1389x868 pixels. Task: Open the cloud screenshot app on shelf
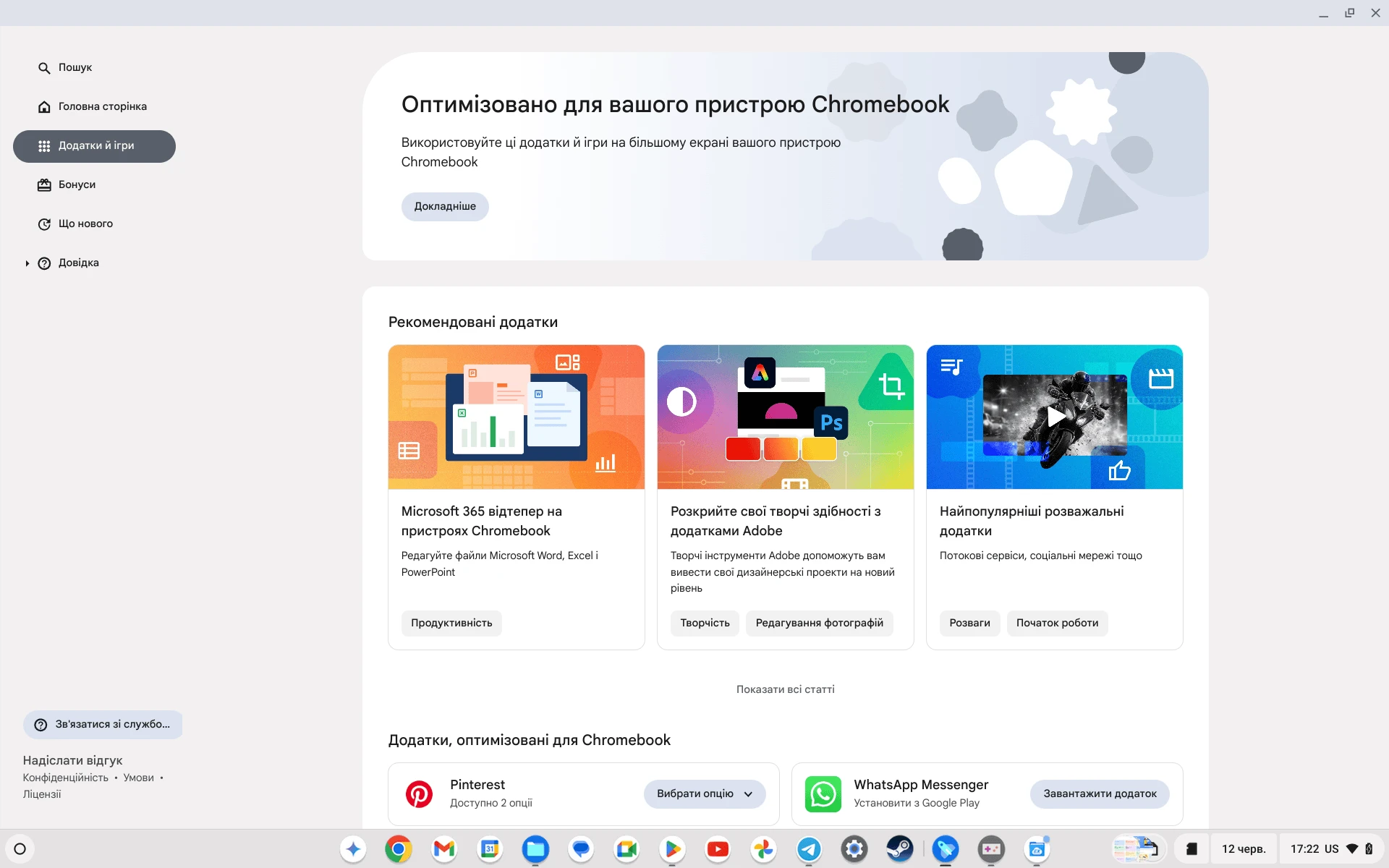(x=1037, y=849)
